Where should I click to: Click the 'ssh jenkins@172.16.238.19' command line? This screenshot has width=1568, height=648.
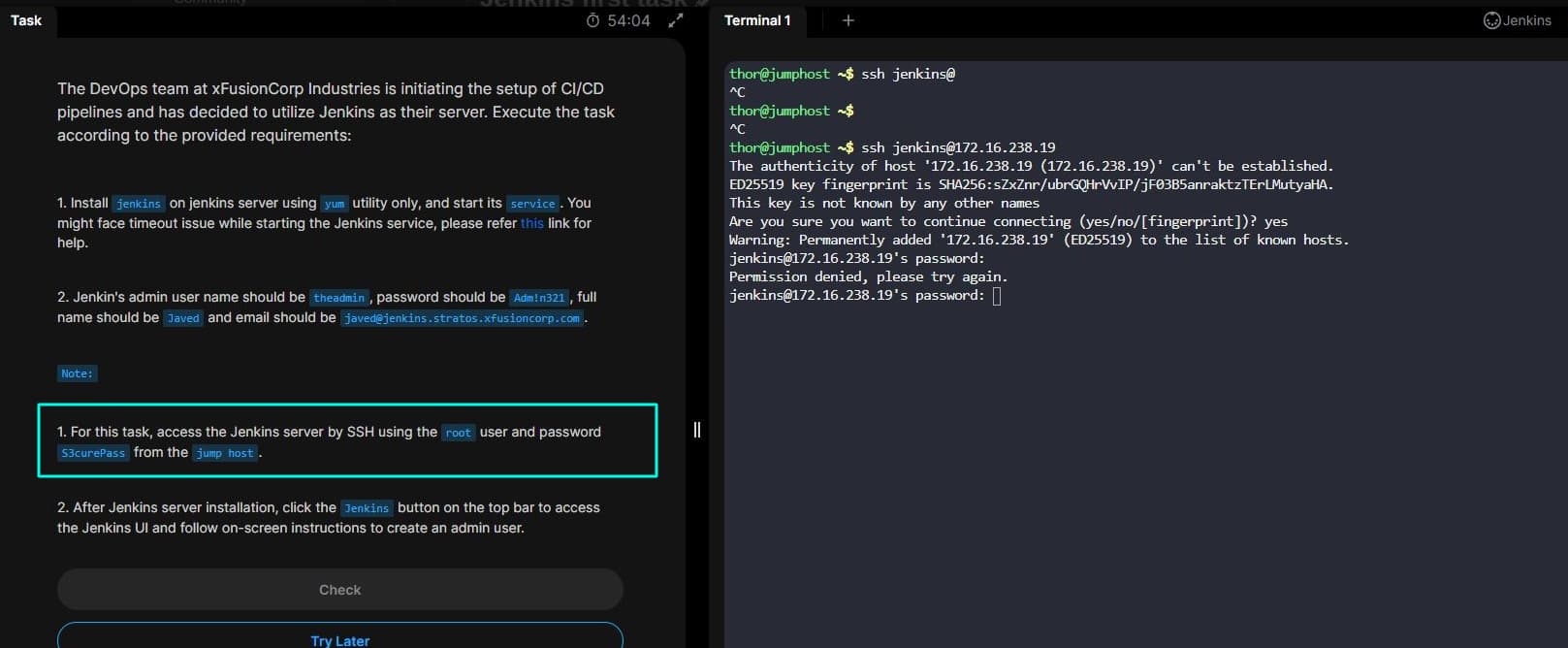click(892, 147)
